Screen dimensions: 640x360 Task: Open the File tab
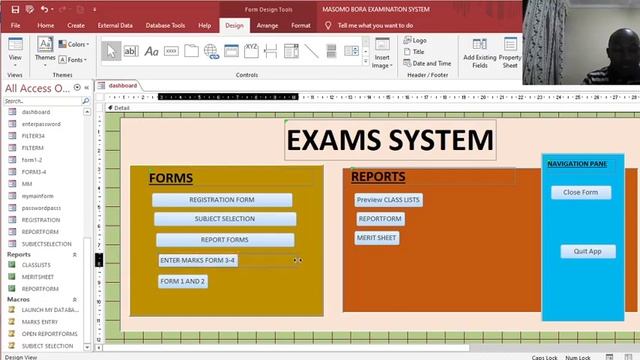tap(16, 25)
